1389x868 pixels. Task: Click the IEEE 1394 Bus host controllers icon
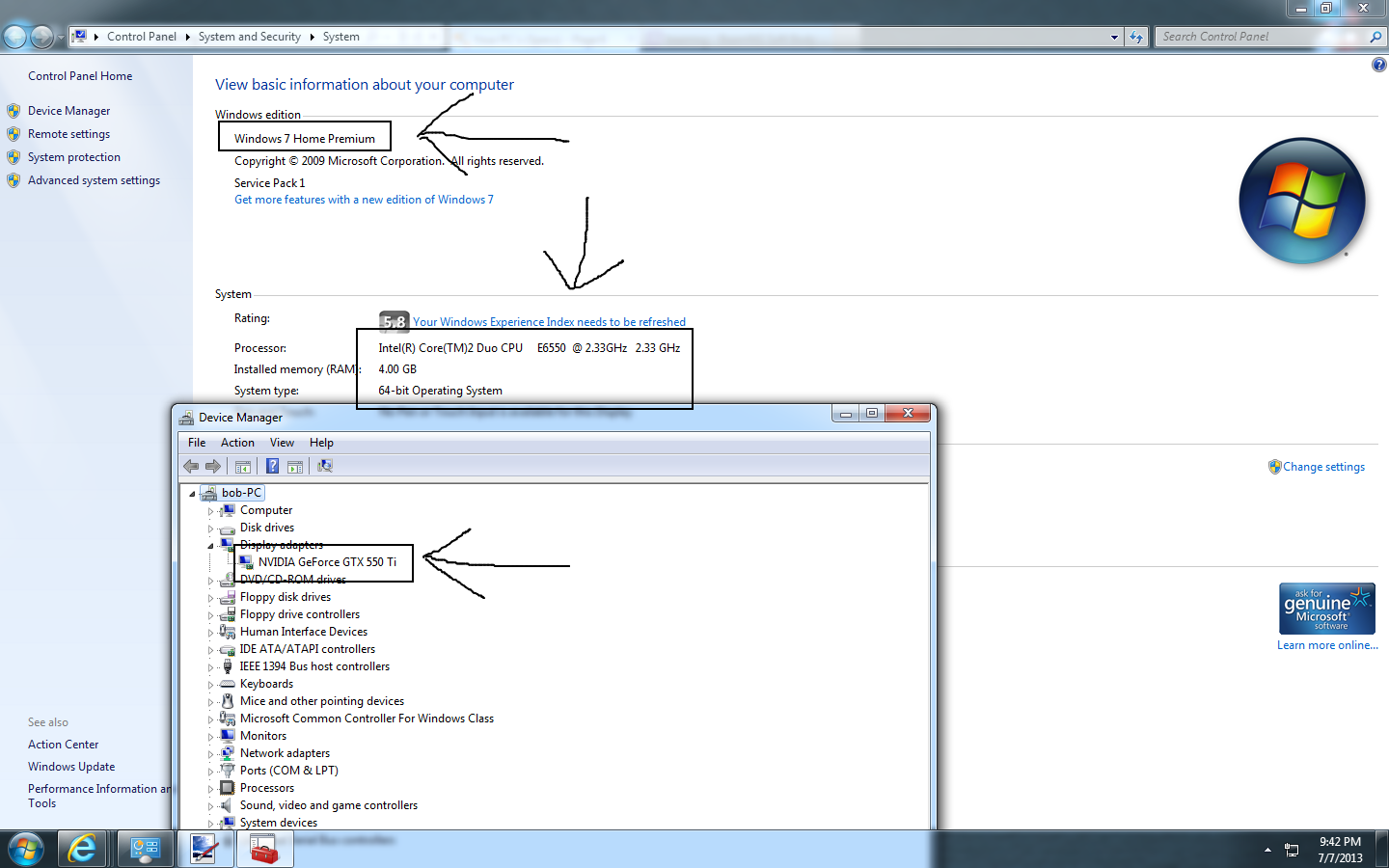228,666
